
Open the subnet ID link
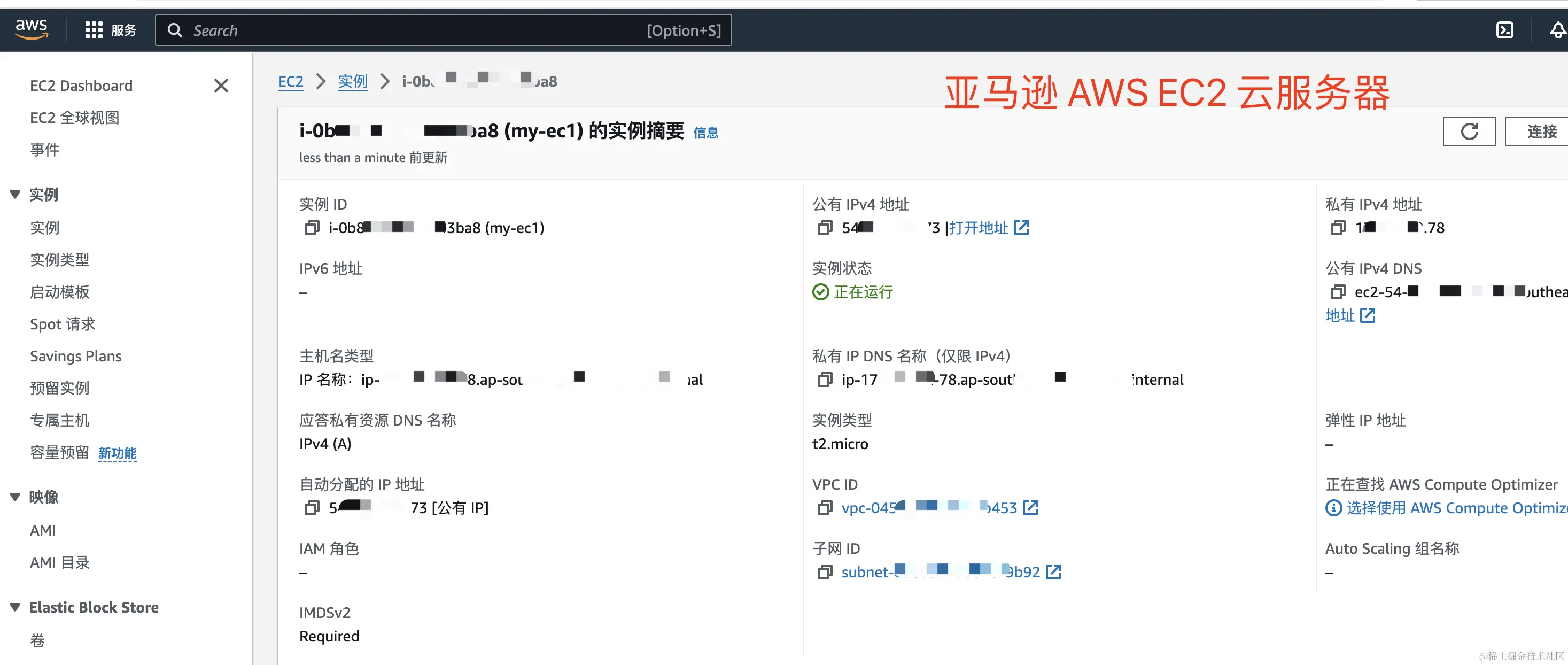(941, 573)
